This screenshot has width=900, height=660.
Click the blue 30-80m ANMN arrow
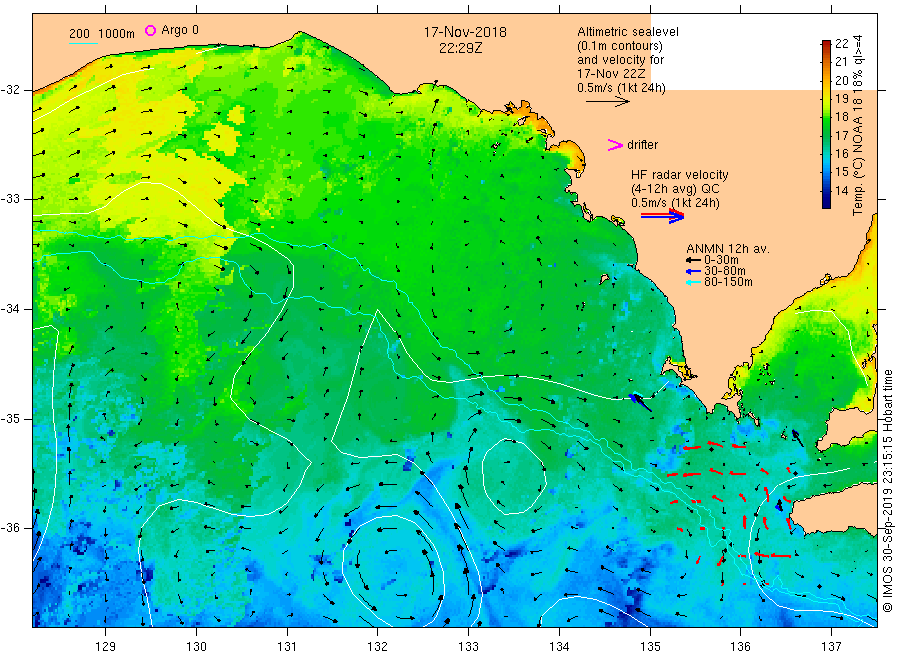tap(693, 271)
